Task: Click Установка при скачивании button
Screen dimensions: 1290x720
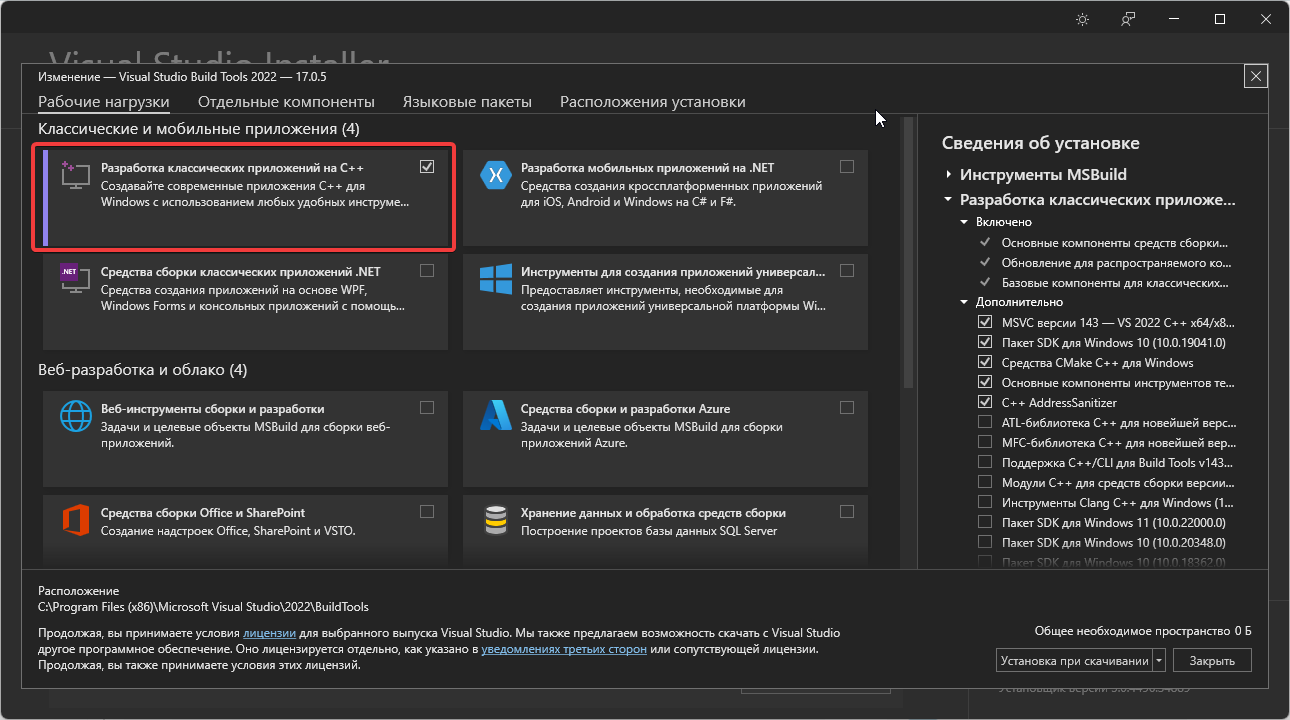Action: pos(1074,661)
